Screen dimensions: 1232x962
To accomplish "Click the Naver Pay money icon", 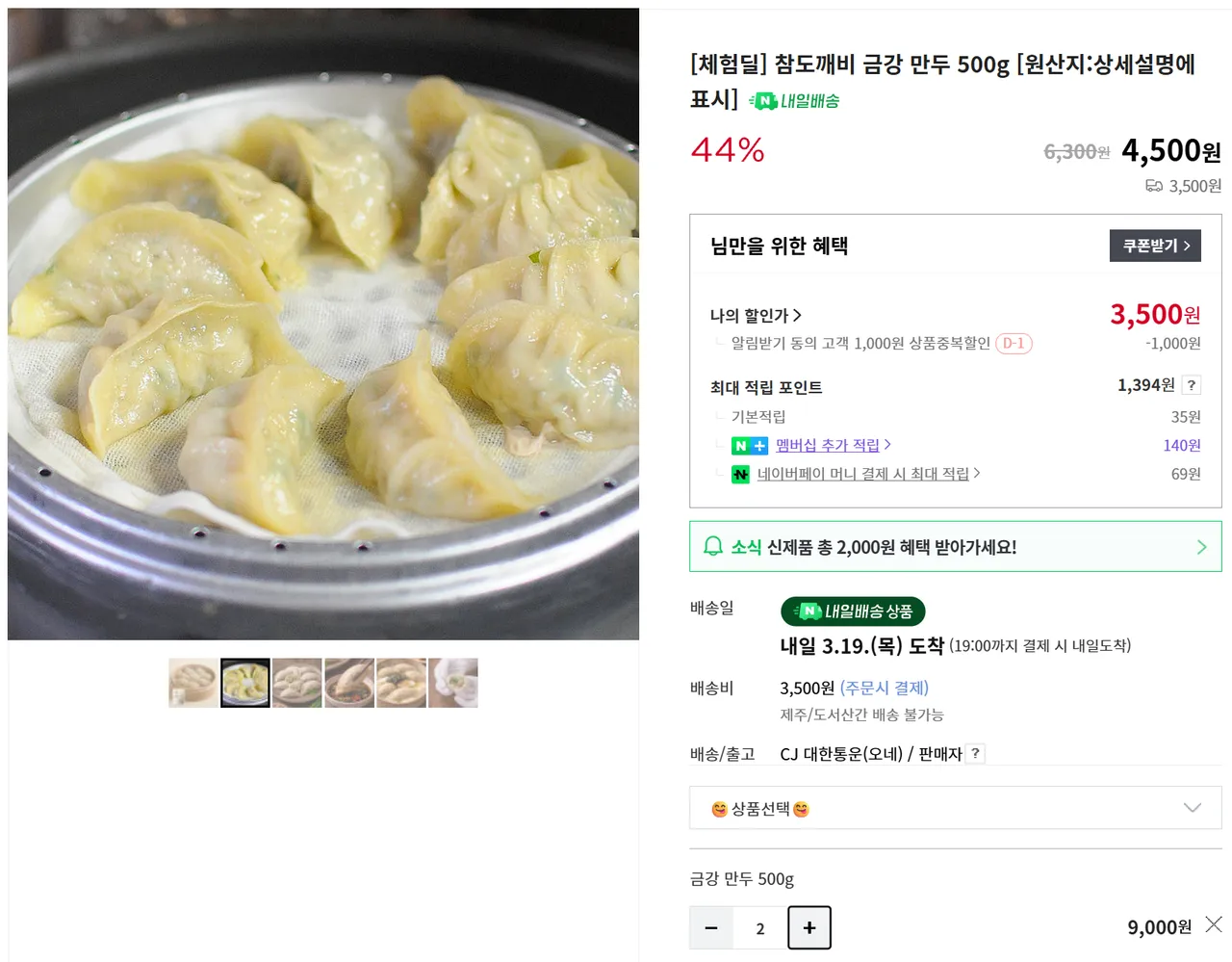I will tap(740, 474).
